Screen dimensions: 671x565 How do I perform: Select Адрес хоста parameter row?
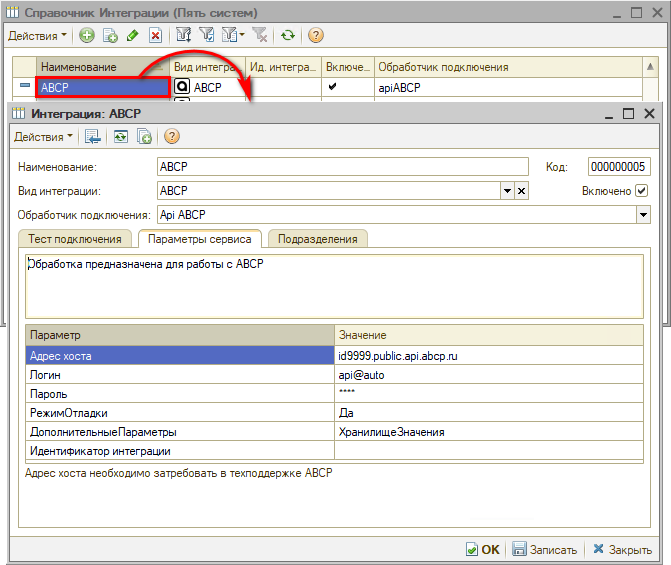click(x=180, y=356)
